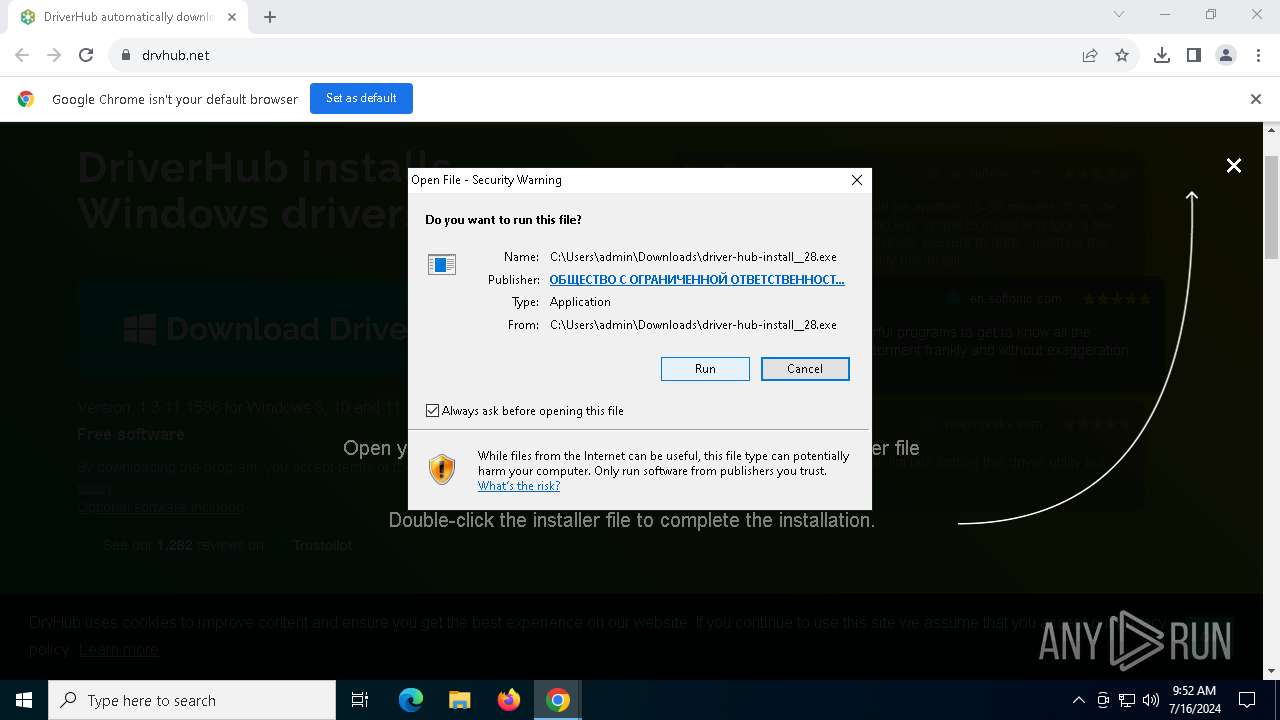Run the driver-hub-install file
This screenshot has height=720, width=1280.
point(705,369)
